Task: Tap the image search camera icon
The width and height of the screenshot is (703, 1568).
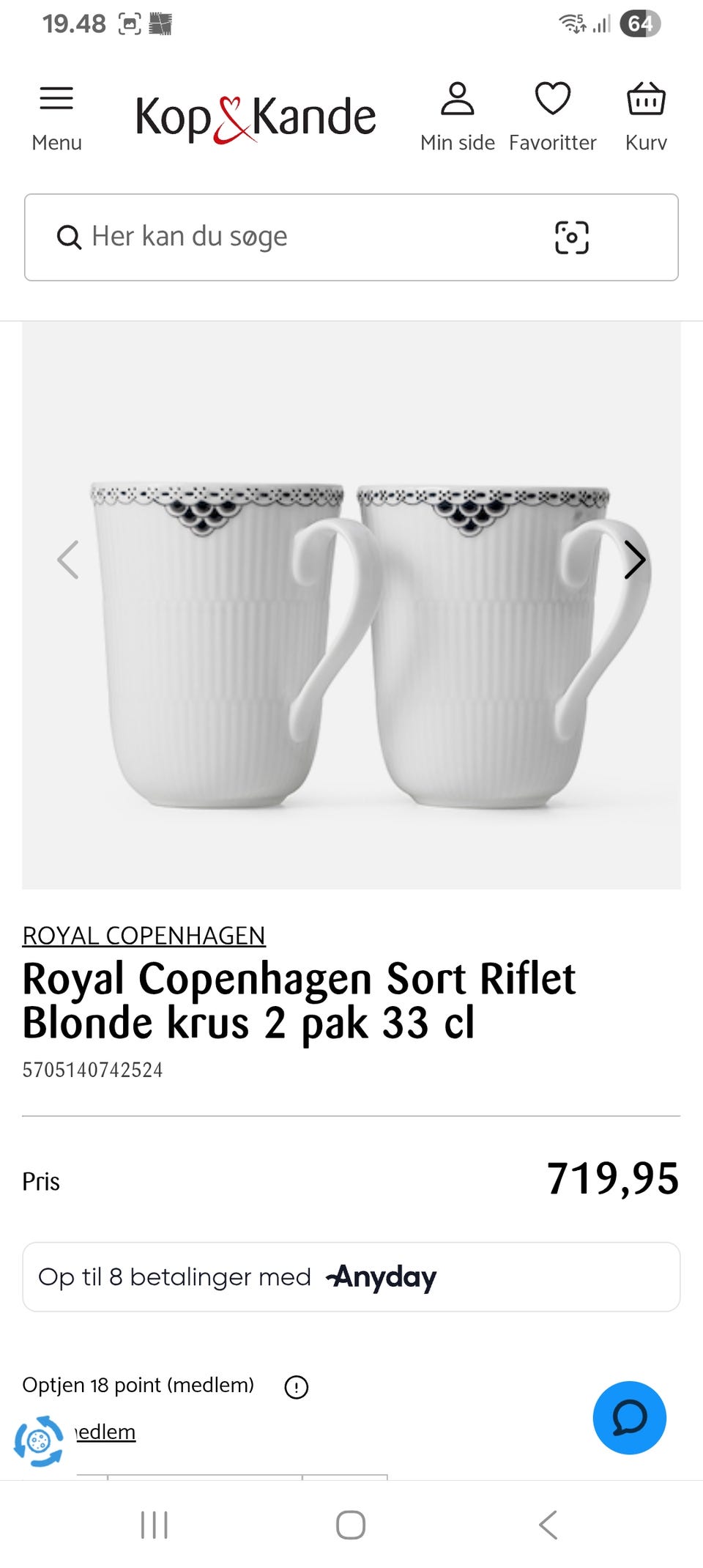Action: pyautogui.click(x=571, y=237)
